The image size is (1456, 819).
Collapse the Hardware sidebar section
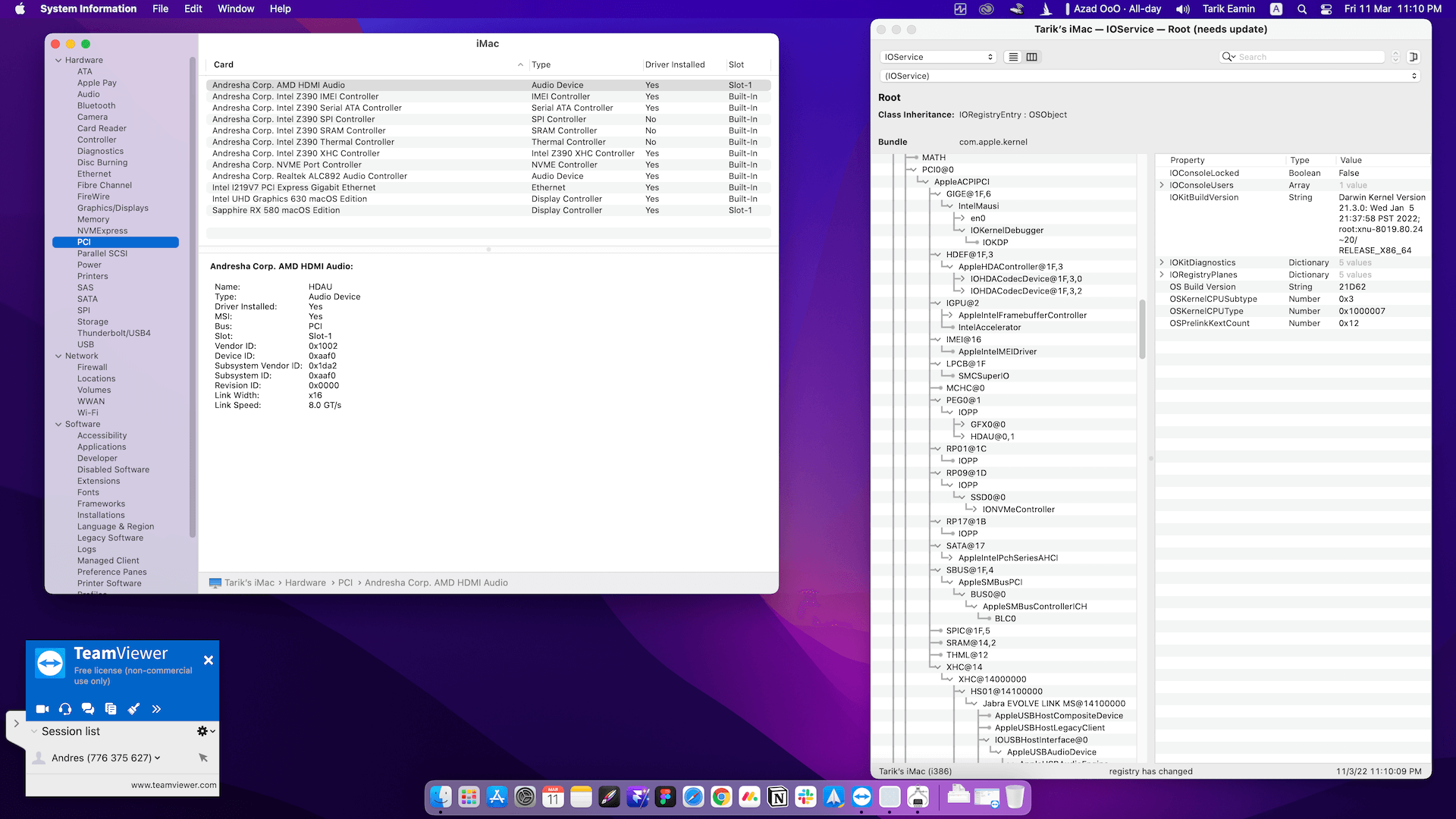[x=58, y=61]
